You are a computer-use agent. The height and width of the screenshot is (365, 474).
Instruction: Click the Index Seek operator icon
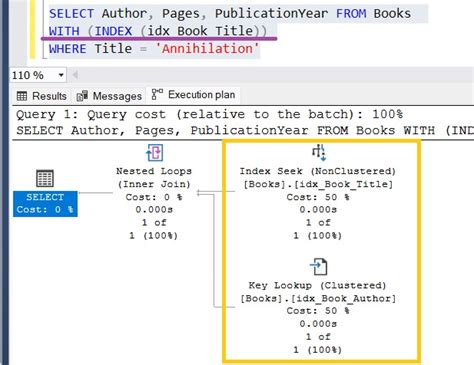pos(319,152)
